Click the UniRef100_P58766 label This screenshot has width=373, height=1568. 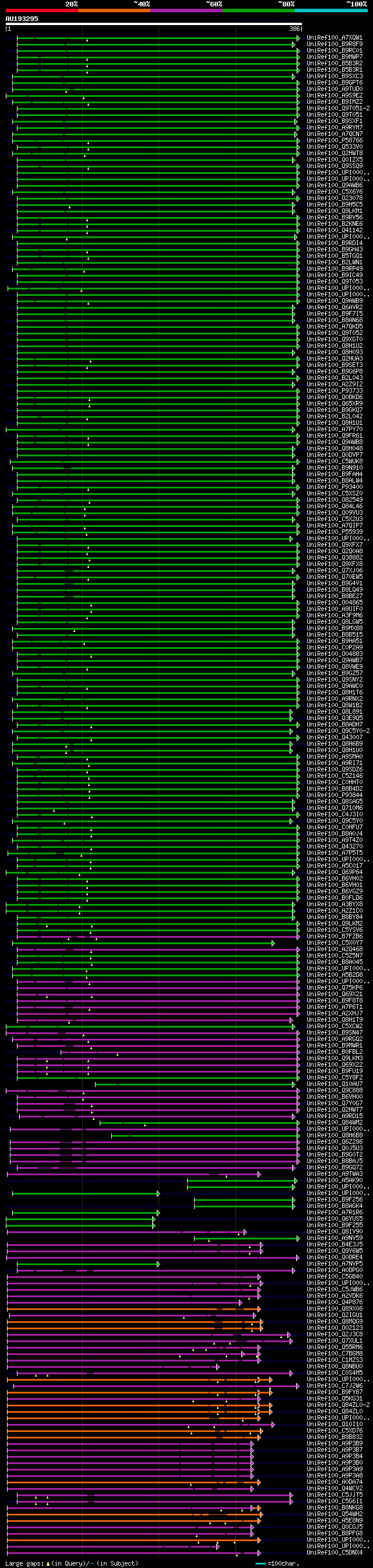click(335, 141)
